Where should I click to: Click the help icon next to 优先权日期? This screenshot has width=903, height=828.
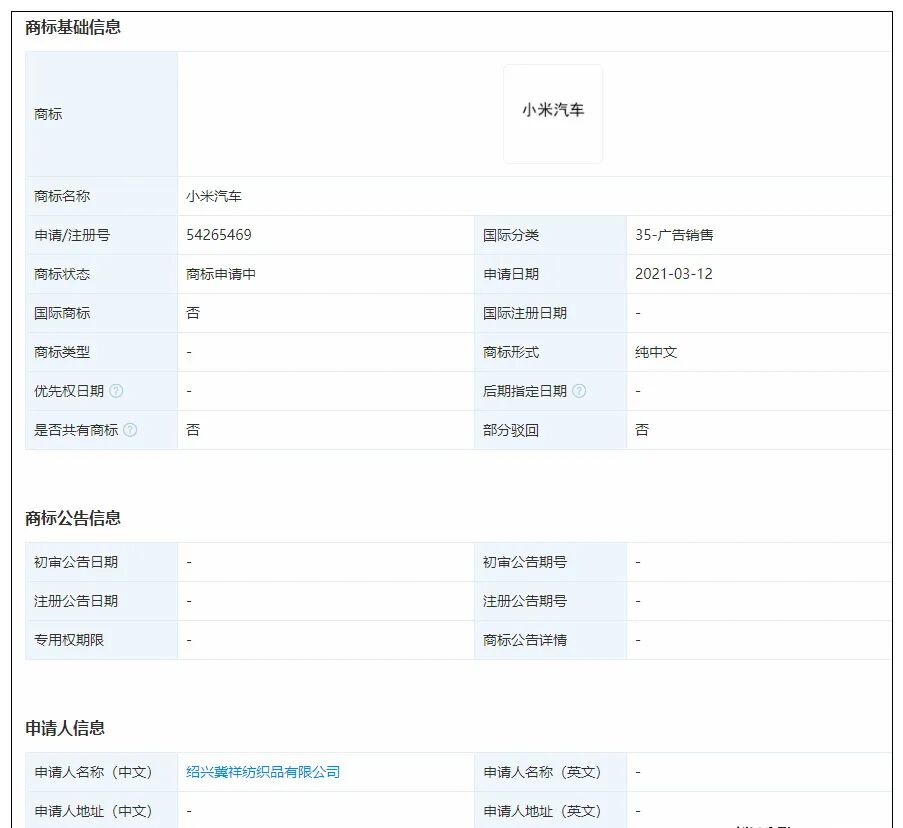tap(116, 391)
